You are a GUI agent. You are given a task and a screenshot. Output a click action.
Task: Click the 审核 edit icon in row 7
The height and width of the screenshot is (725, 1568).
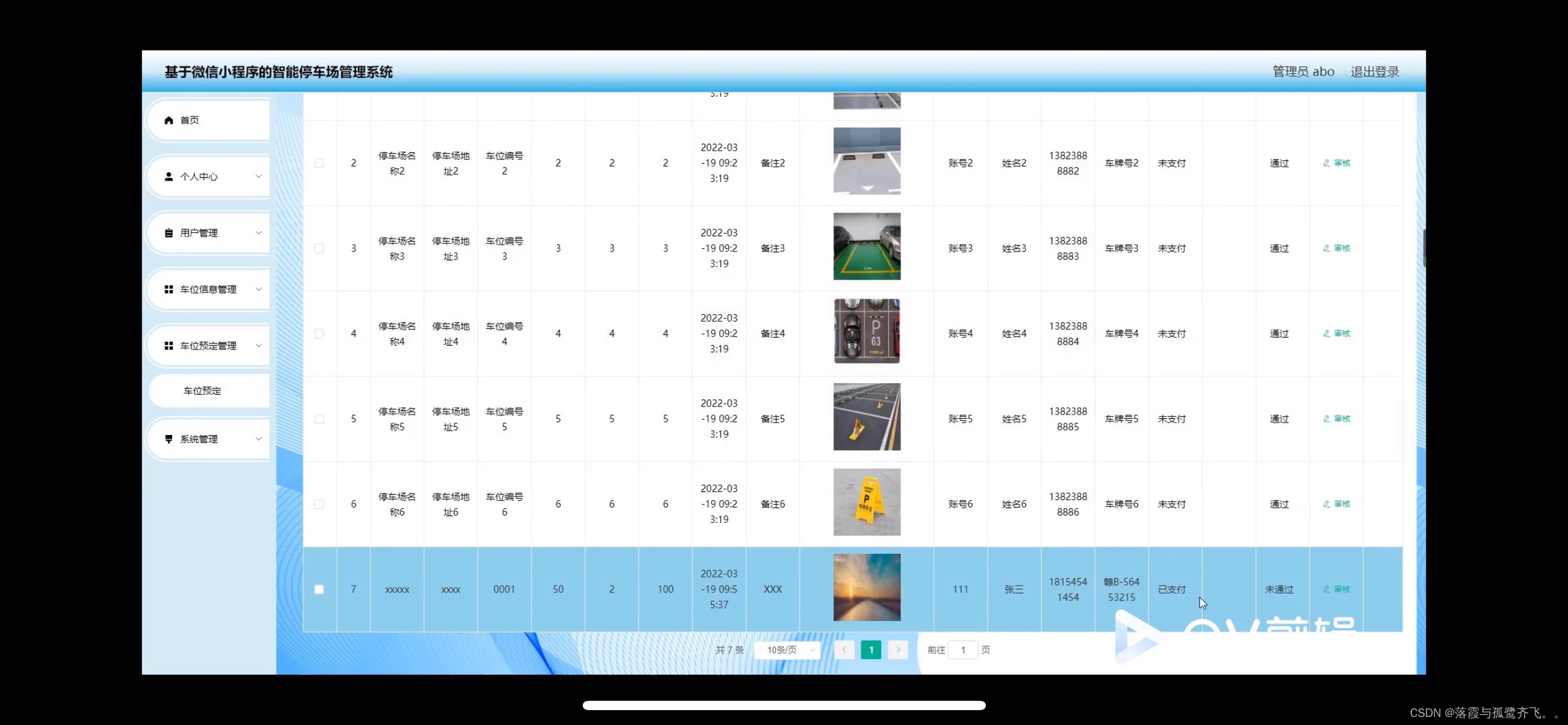[x=1326, y=589]
